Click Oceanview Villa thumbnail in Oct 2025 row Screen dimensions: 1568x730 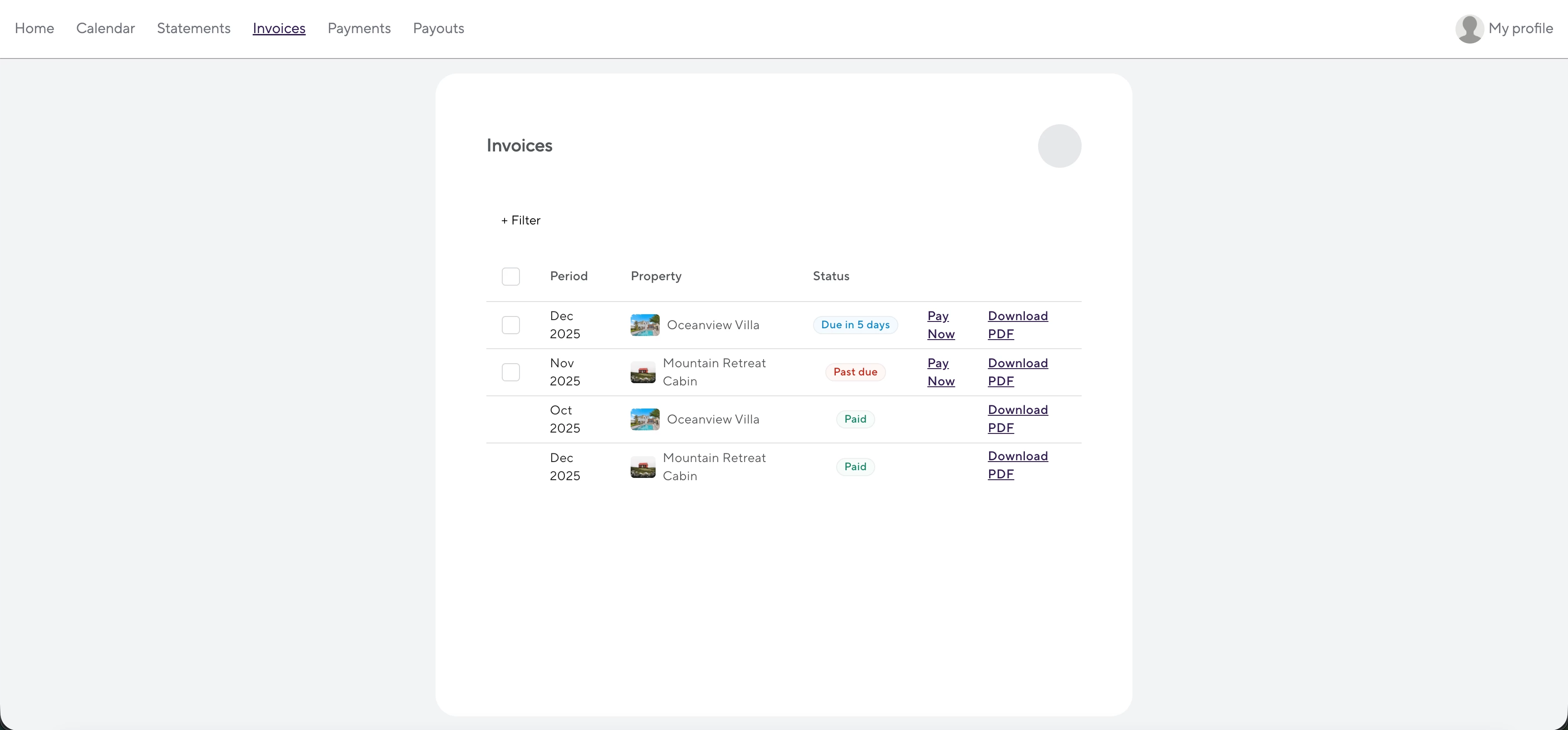click(x=645, y=419)
